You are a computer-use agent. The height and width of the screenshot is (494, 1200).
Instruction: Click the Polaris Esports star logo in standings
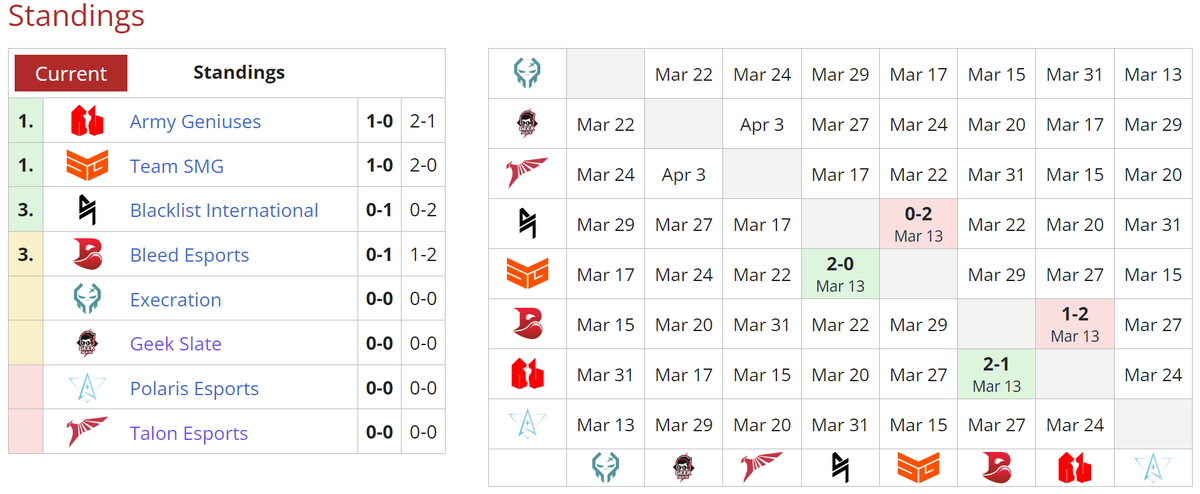[x=87, y=388]
